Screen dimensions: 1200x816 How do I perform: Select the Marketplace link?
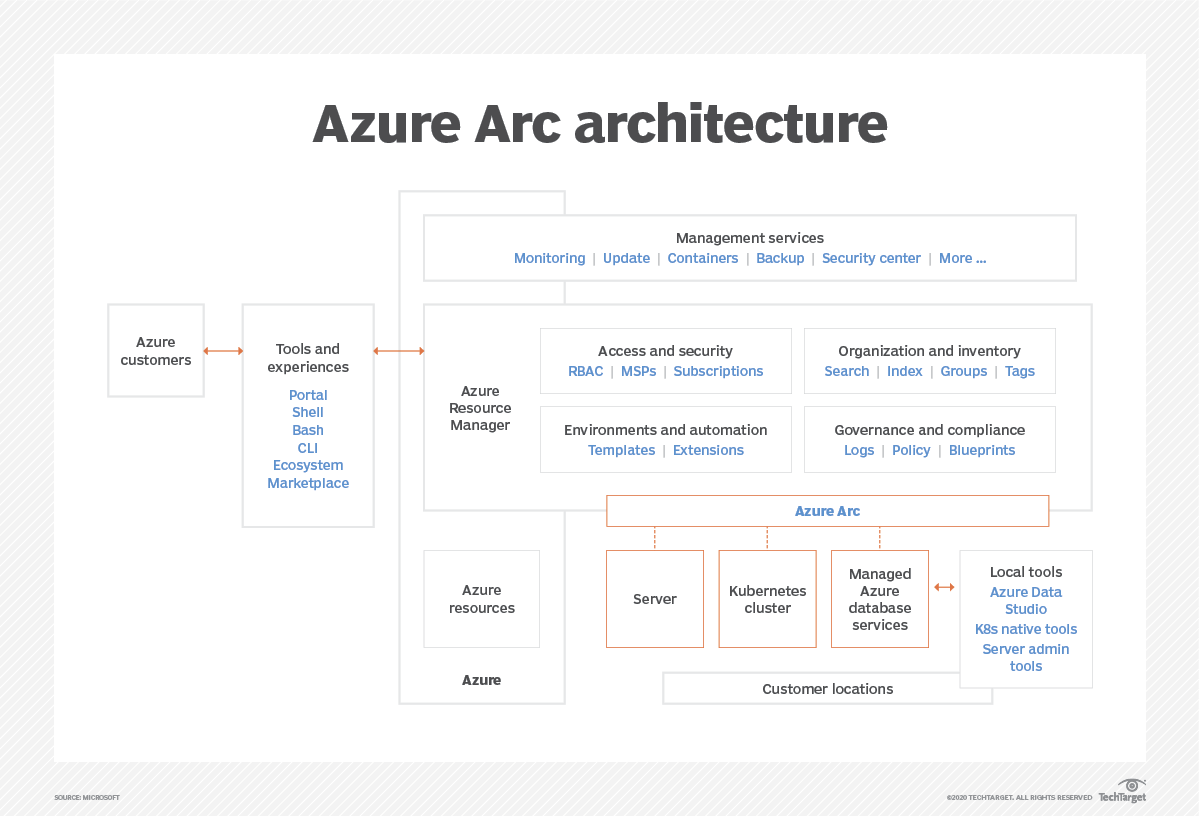pos(308,483)
